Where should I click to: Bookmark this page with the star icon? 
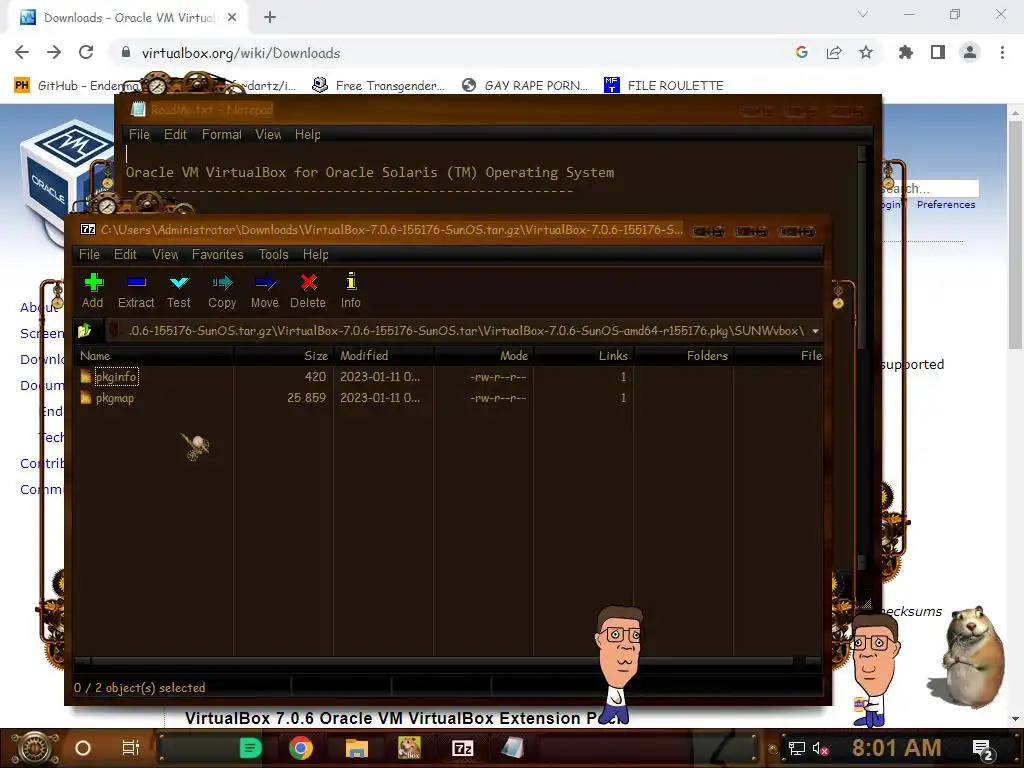[866, 52]
